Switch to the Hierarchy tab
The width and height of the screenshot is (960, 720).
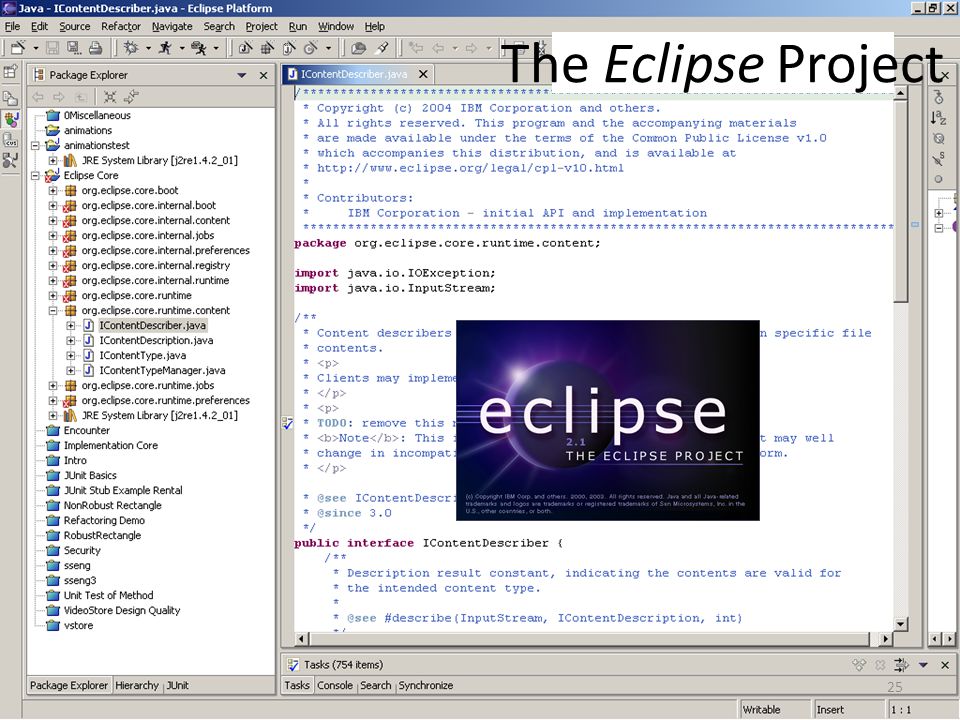coord(137,686)
